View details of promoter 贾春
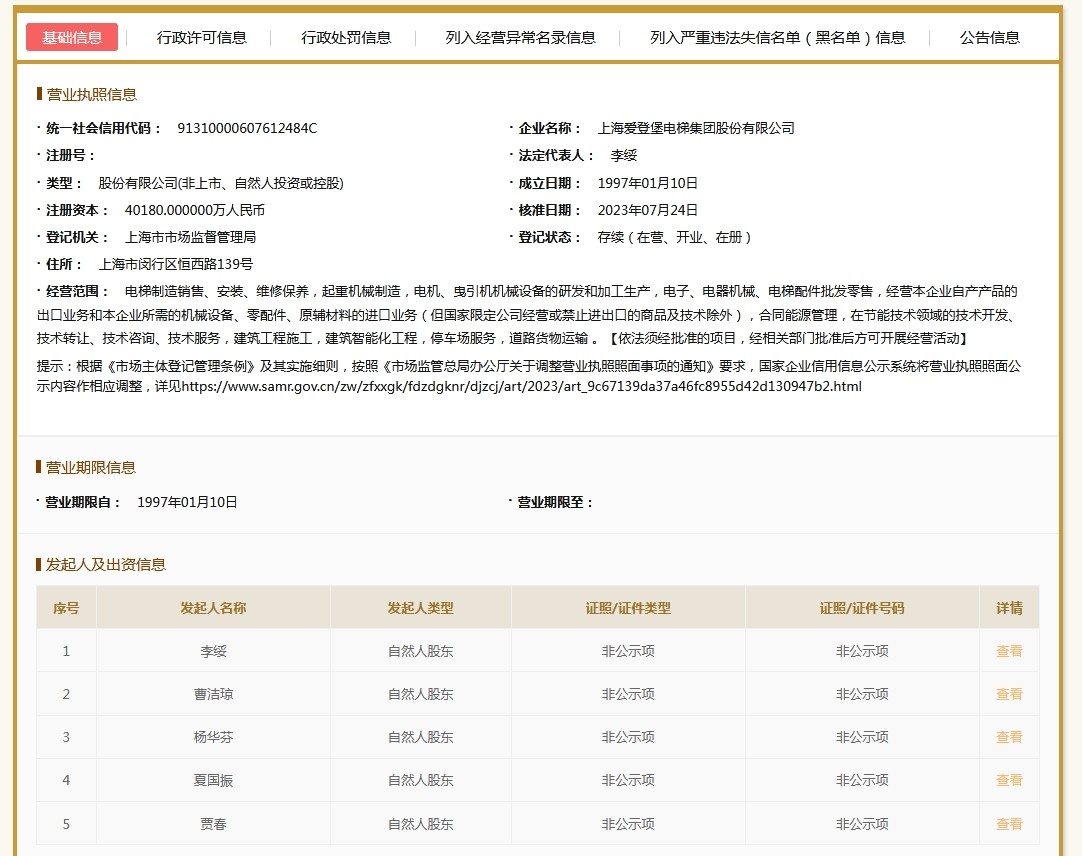Viewport: 1082px width, 856px height. (x=1008, y=824)
